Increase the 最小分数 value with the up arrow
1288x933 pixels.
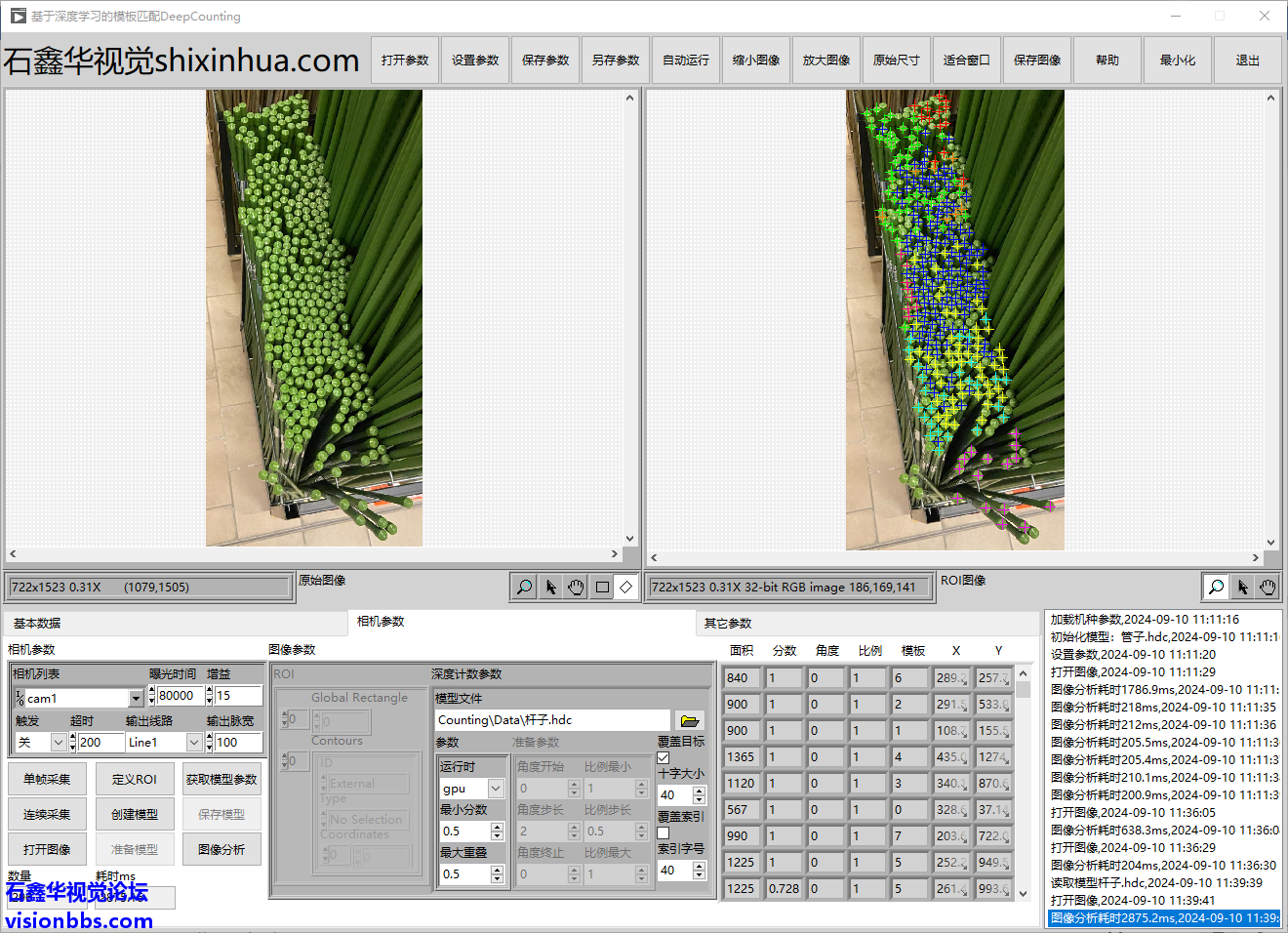point(497,827)
